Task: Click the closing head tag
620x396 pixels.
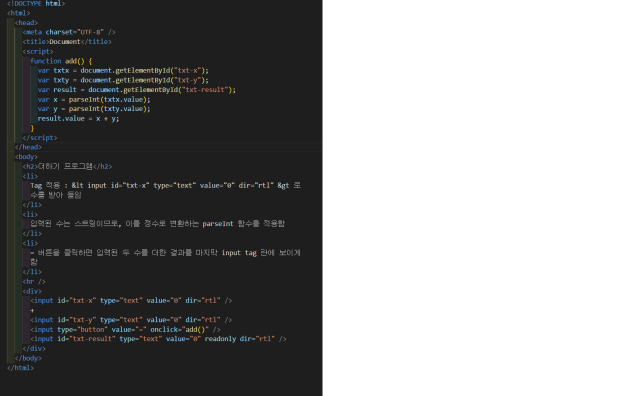Action: (28, 147)
